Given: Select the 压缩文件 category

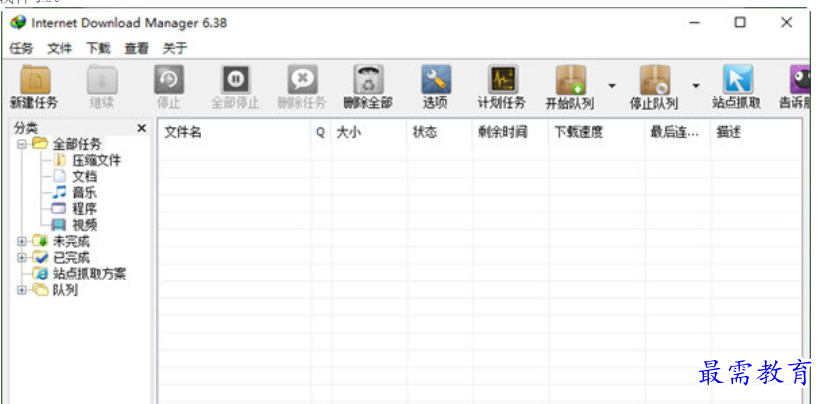Looking at the screenshot, I should point(96,160).
